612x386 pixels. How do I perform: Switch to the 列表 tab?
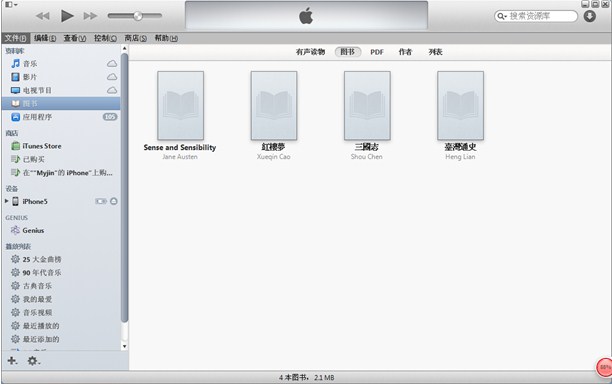click(x=435, y=52)
